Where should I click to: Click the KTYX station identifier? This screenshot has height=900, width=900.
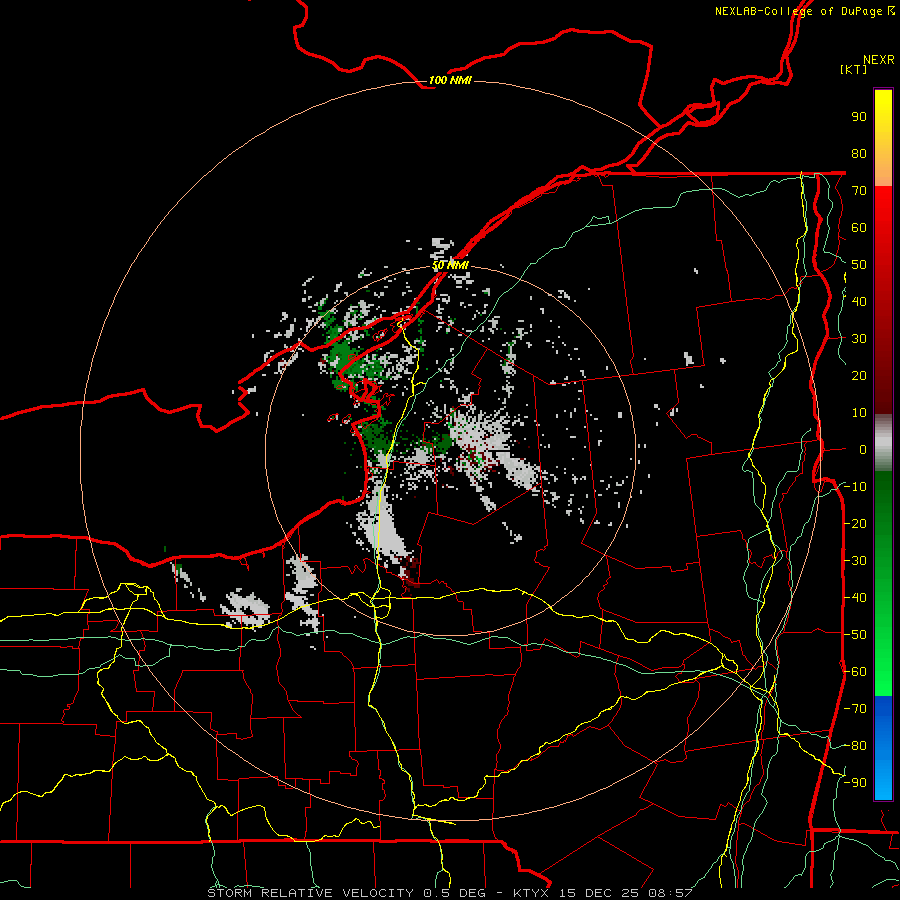(531, 893)
